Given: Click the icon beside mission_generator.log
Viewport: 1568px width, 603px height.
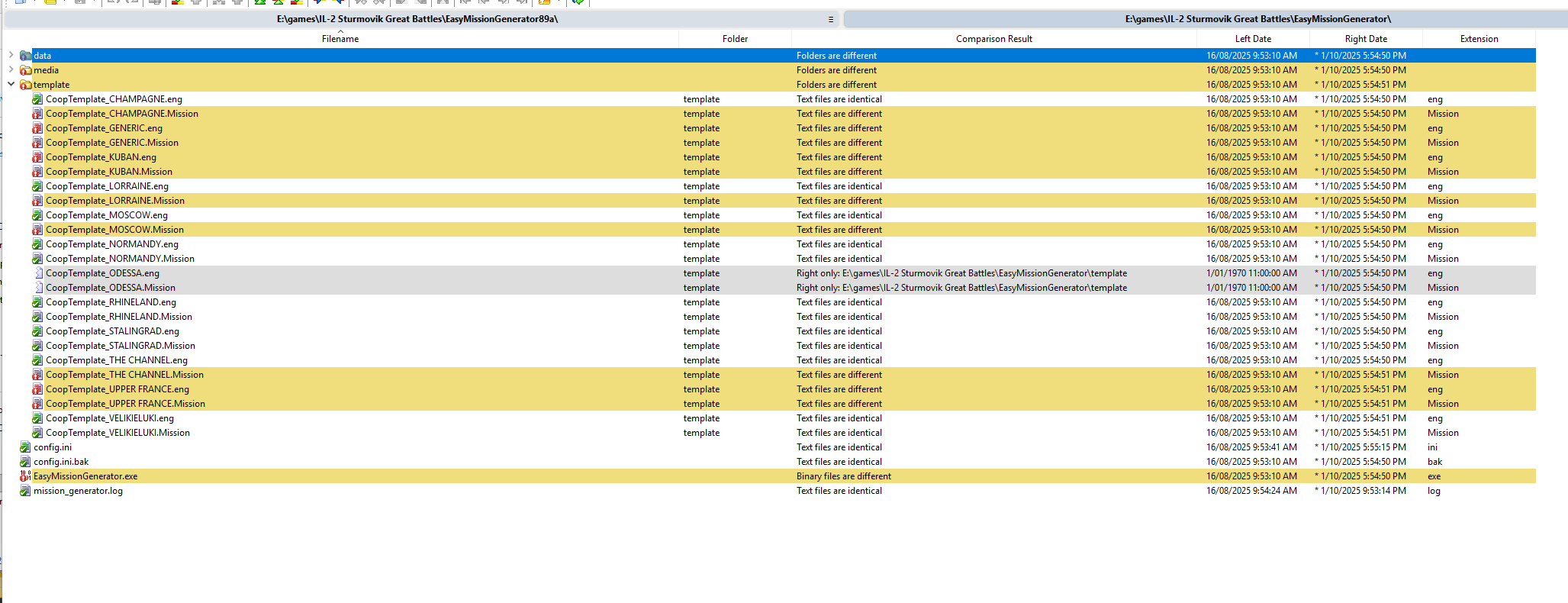Looking at the screenshot, I should [25, 491].
